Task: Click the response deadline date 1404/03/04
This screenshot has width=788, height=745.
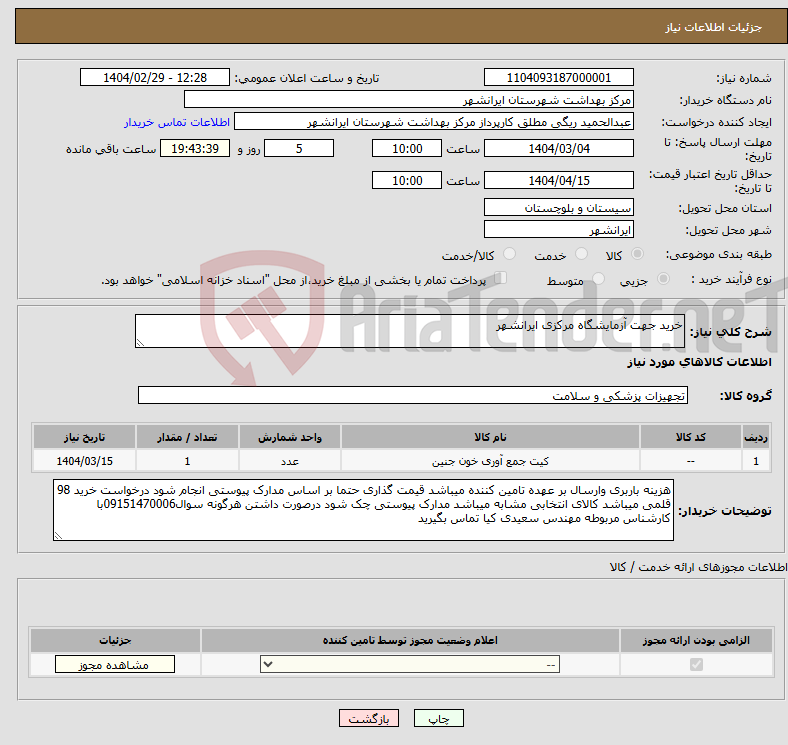Action: click(x=558, y=149)
